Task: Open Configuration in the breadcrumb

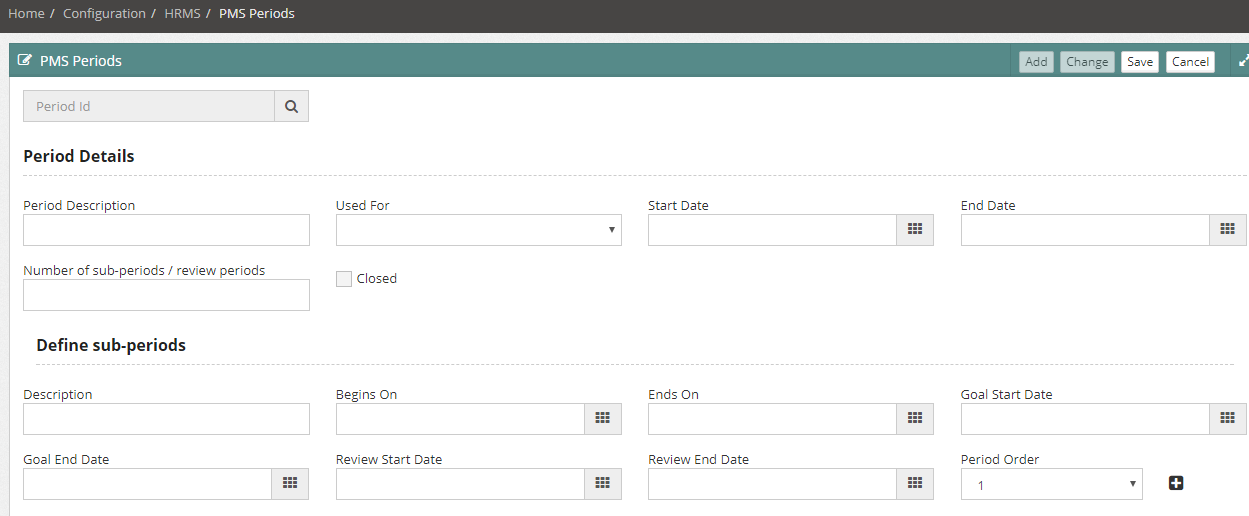Action: pyautogui.click(x=104, y=13)
